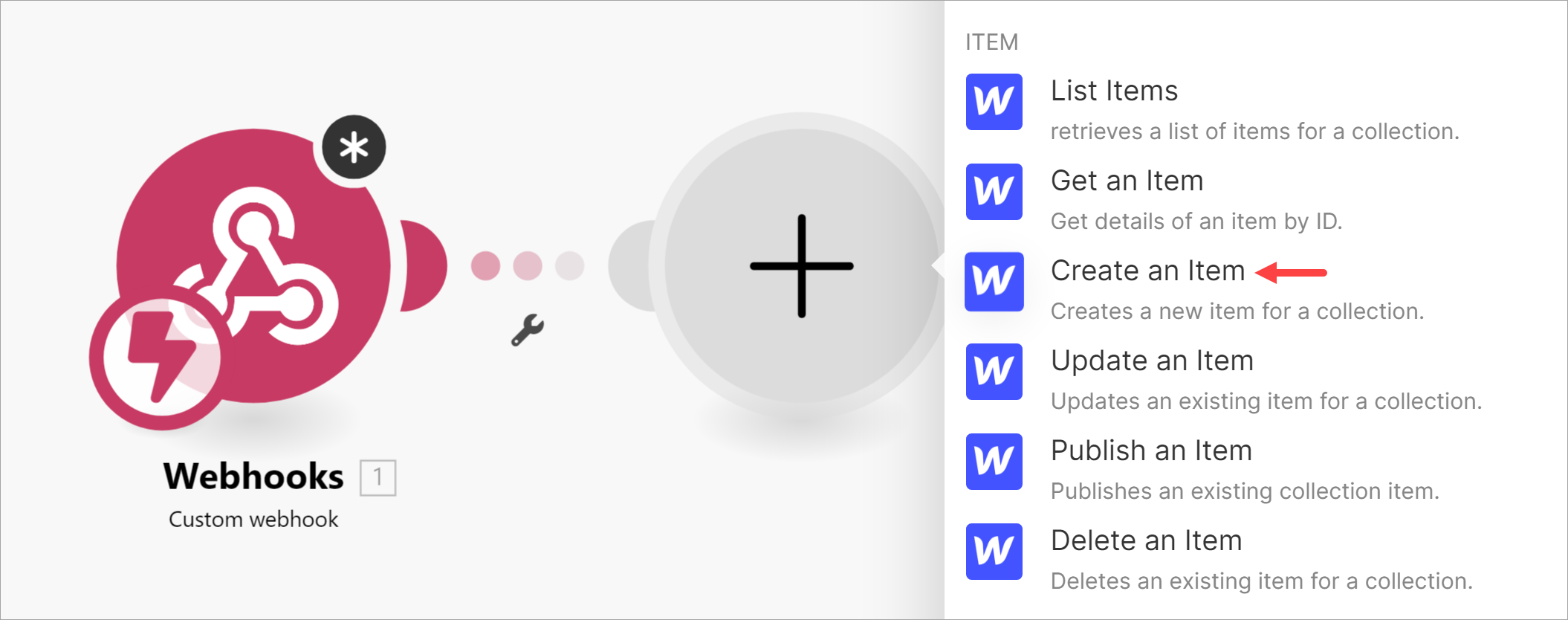The image size is (1568, 620).
Task: Click the Webflow icon beside Create an Item
Action: coord(994,282)
